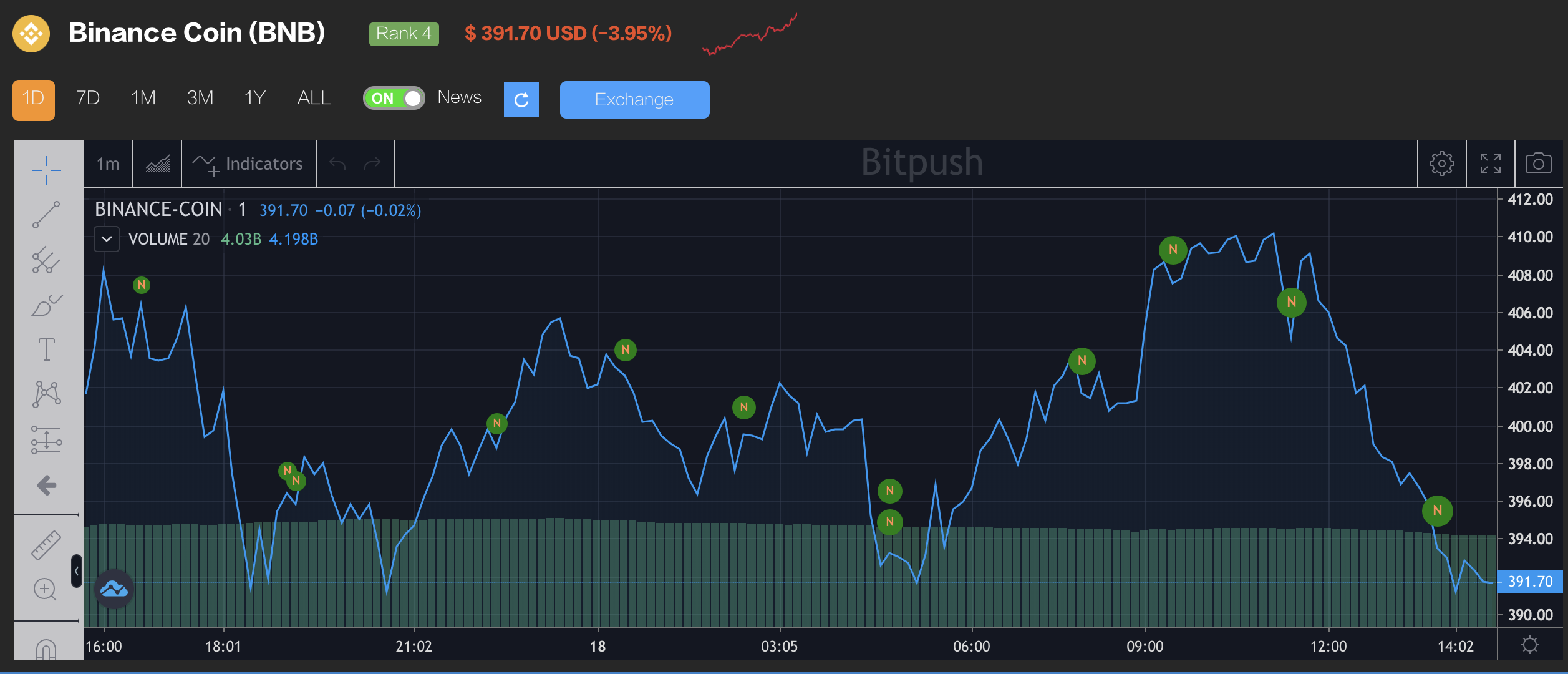Click the news marker near 14:02
Screen dimensions: 1568x674
(1437, 510)
